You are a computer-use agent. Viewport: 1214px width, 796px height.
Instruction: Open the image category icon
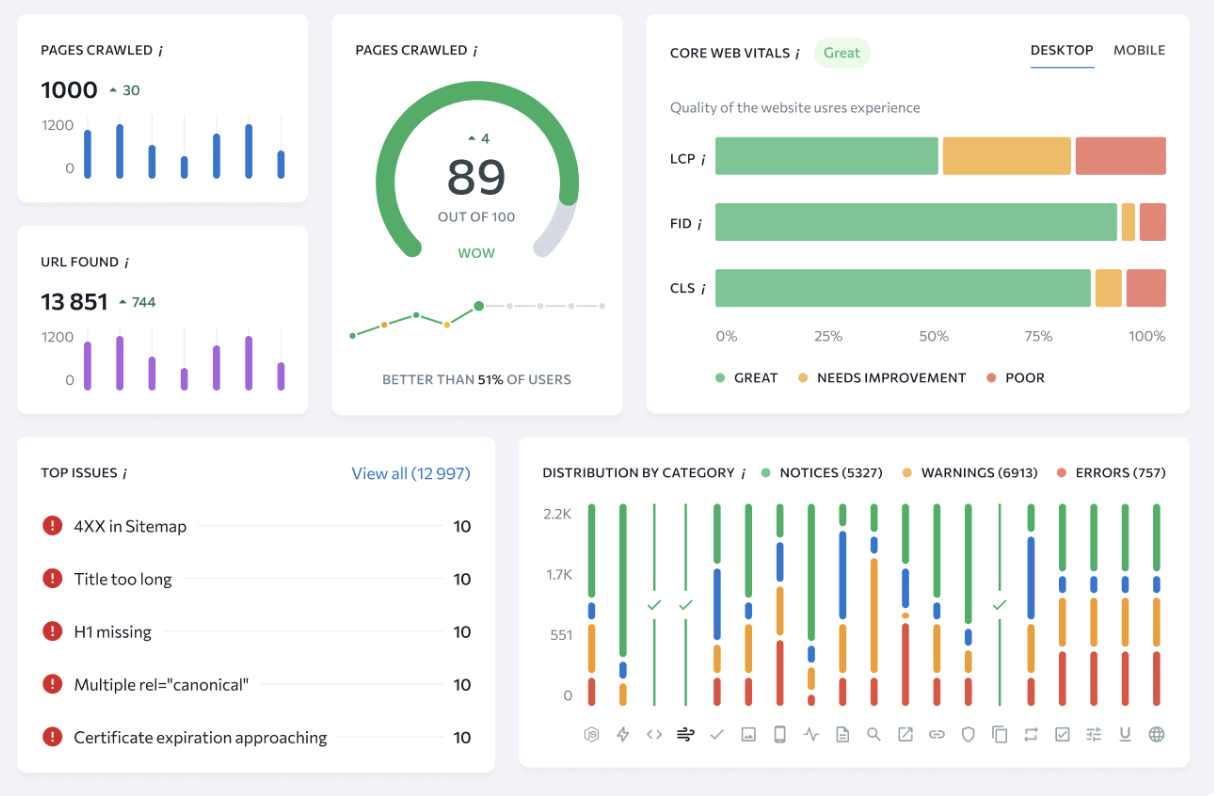[748, 734]
